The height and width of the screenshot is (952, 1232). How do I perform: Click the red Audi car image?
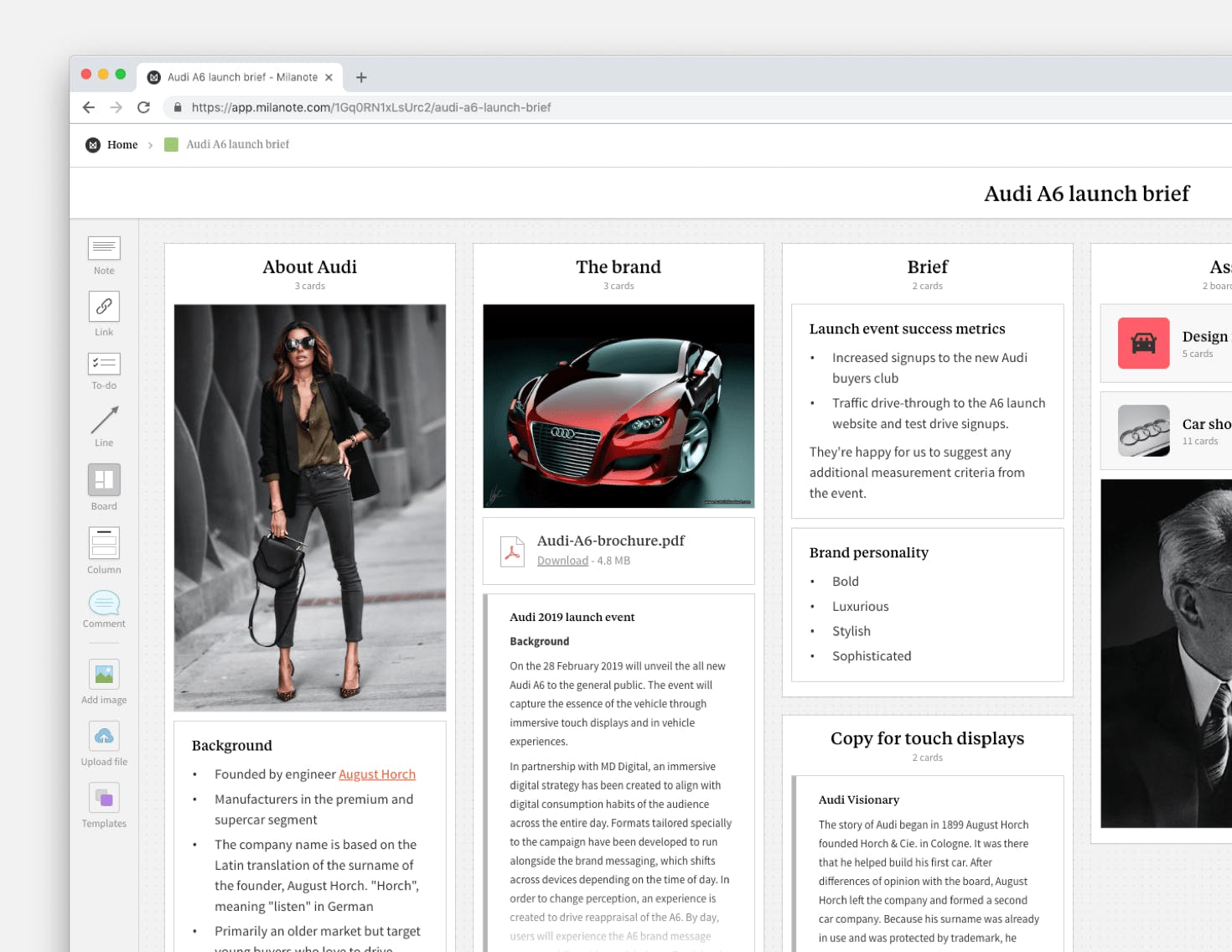click(619, 406)
